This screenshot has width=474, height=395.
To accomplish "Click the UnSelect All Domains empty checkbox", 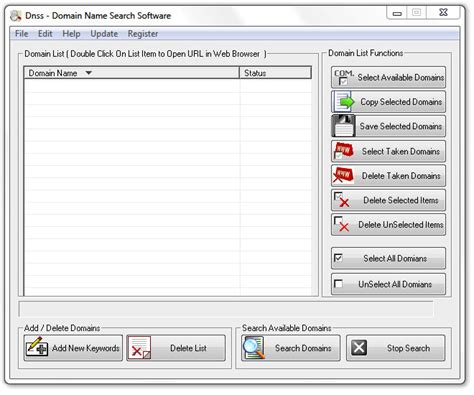I will click(338, 284).
